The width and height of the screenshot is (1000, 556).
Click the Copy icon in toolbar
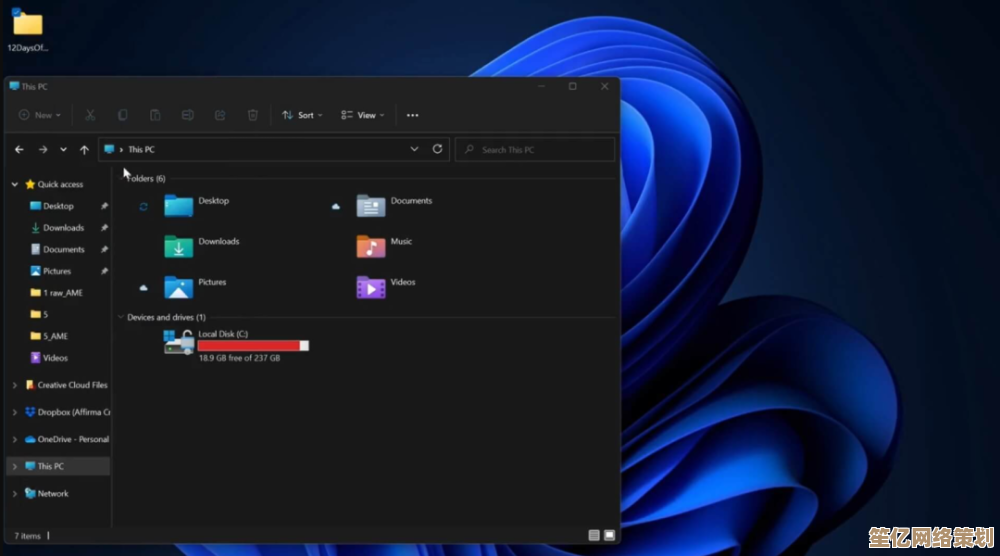[x=122, y=115]
